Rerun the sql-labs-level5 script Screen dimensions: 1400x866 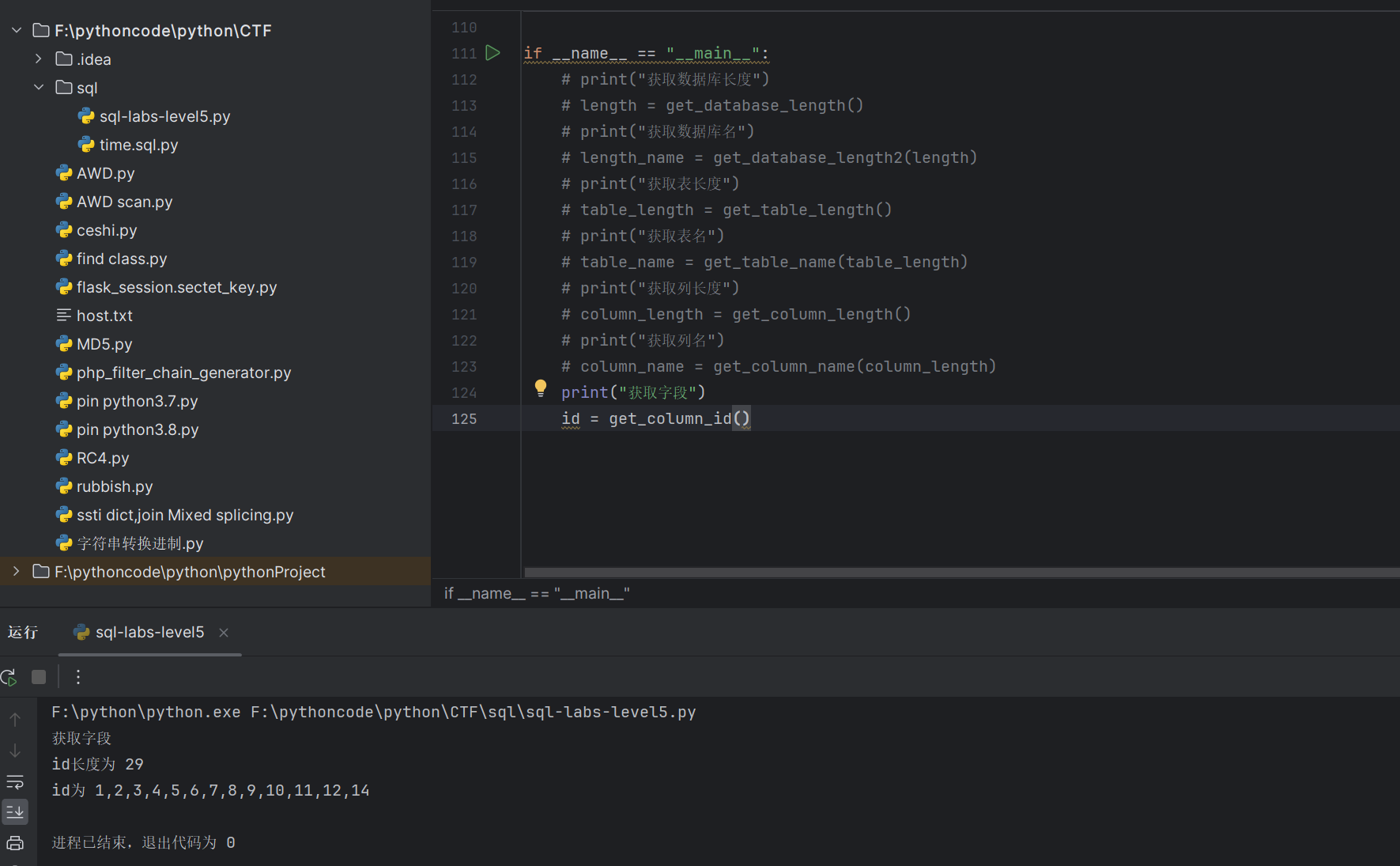pos(9,677)
